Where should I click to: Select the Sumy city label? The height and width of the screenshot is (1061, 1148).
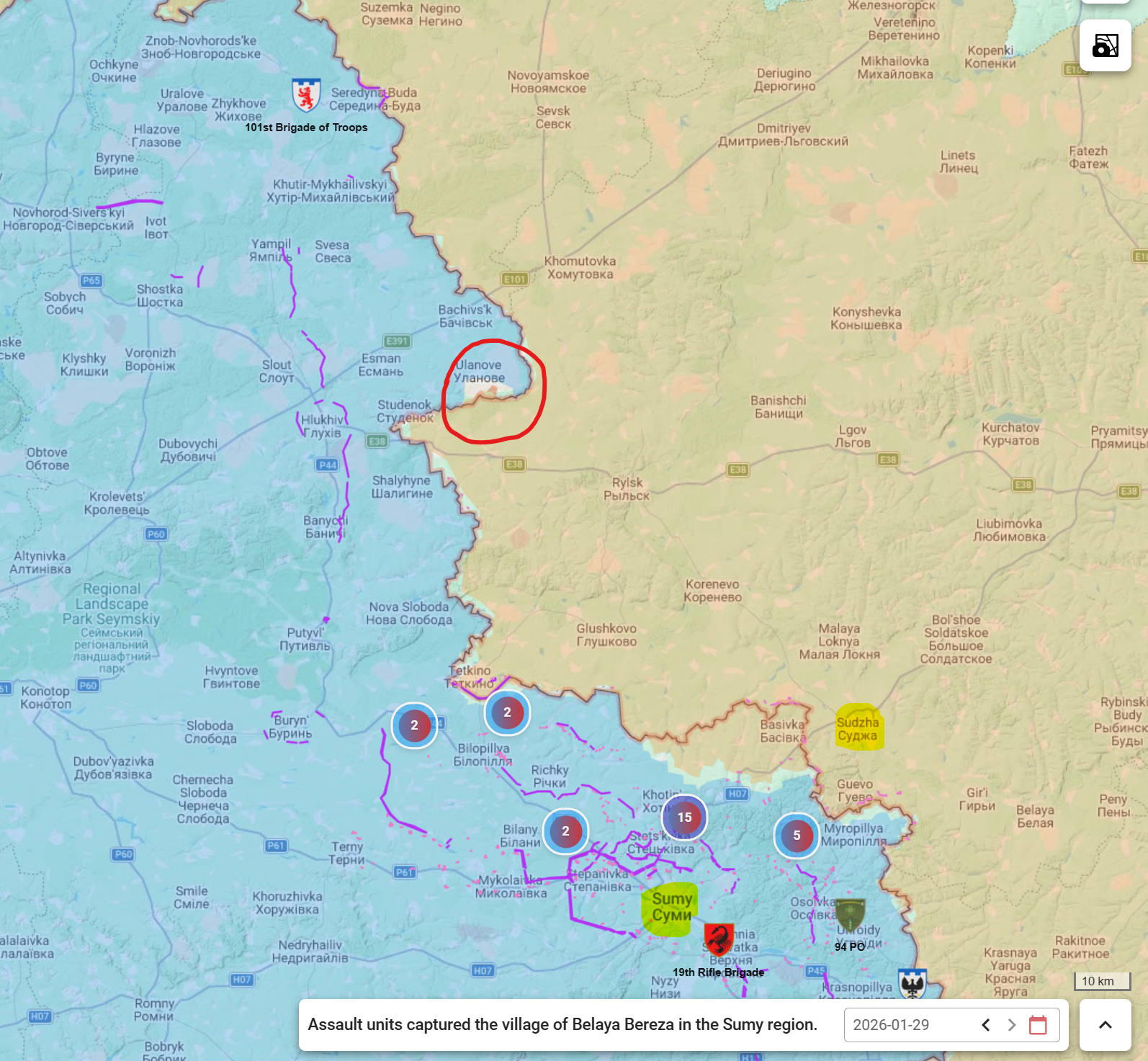(672, 907)
